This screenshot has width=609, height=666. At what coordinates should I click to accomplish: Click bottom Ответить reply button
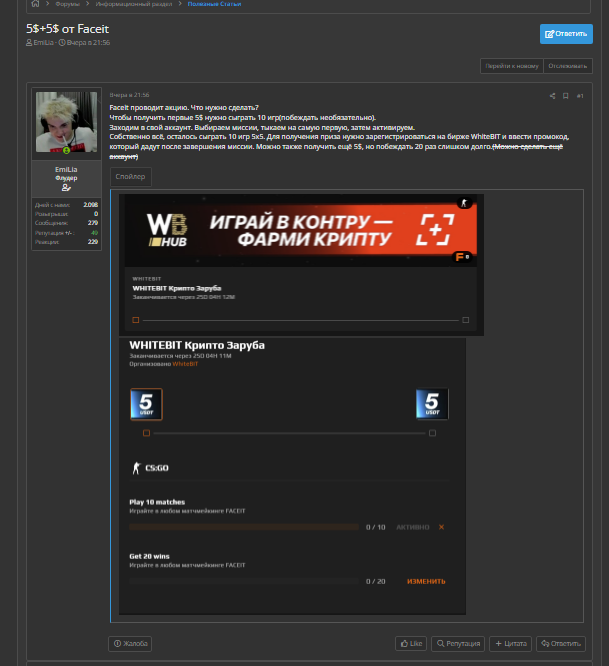561,644
